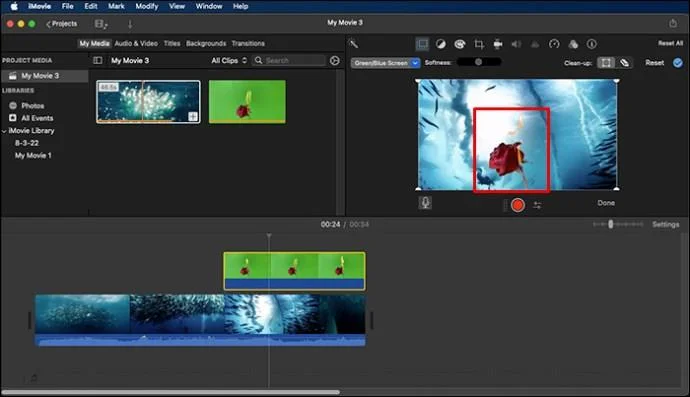Open the View menu
Viewport: 690px width, 397px height.
point(177,6)
